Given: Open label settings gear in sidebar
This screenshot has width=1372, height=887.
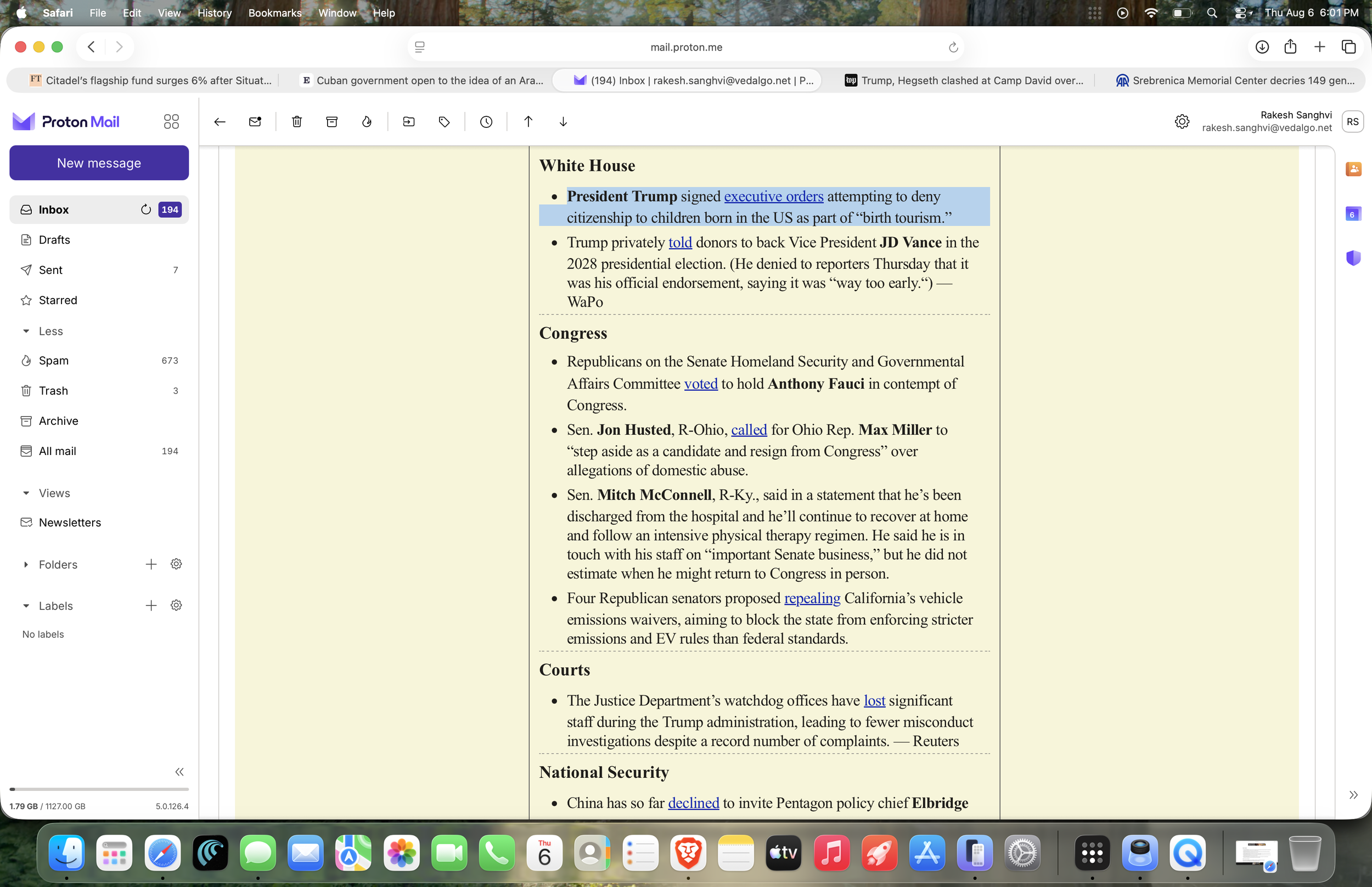Looking at the screenshot, I should click(176, 605).
